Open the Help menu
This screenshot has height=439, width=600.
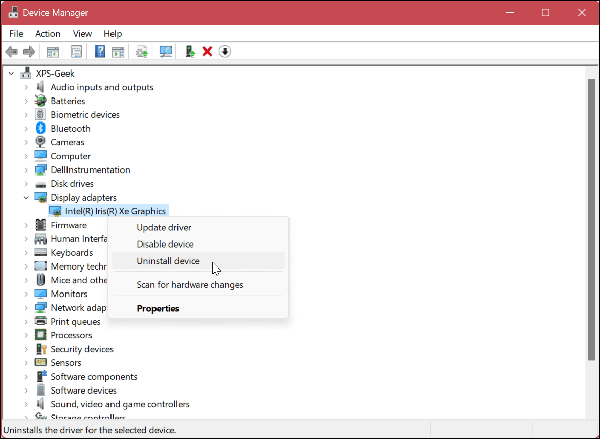[112, 34]
